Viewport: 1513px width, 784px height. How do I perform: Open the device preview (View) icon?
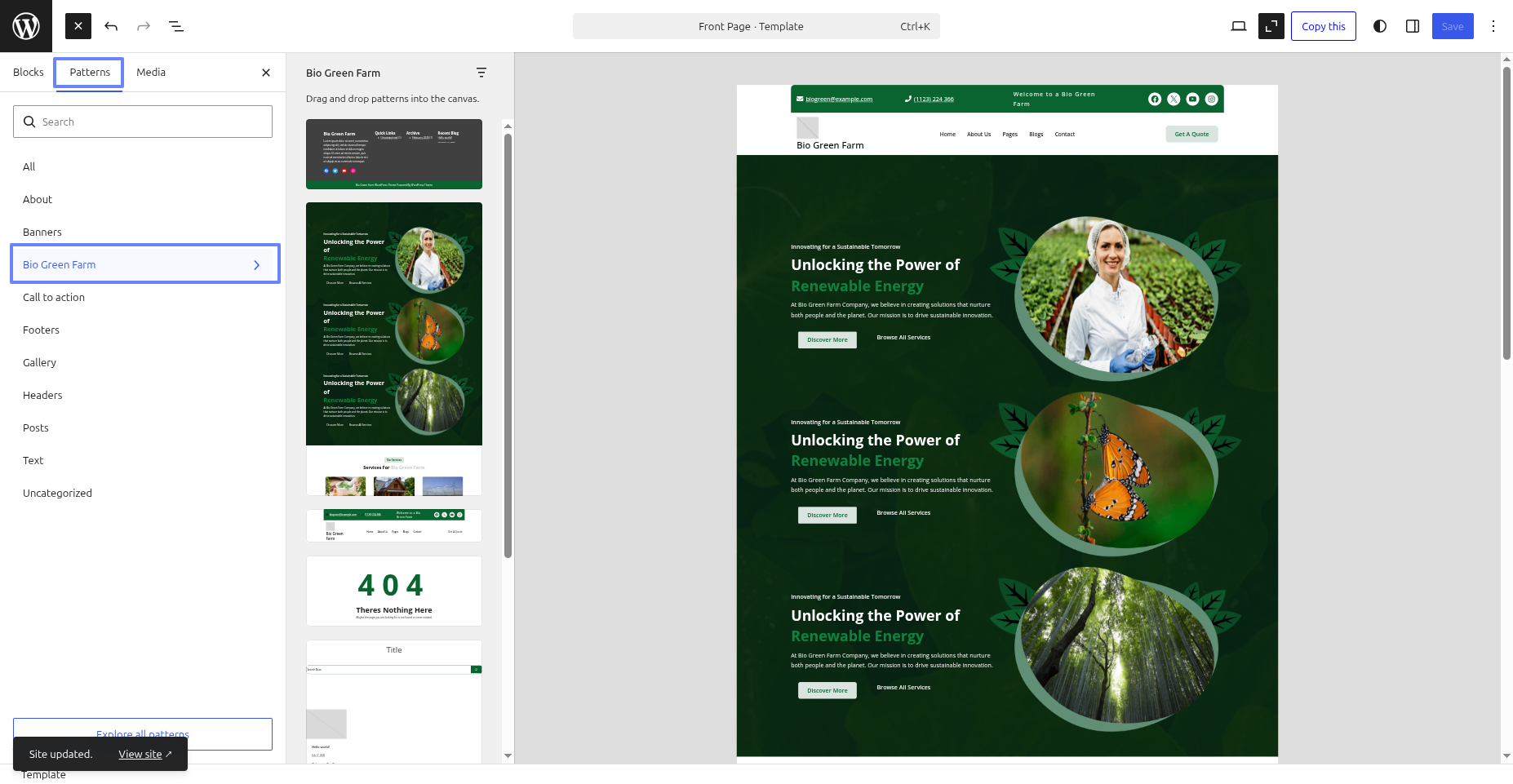[1238, 26]
